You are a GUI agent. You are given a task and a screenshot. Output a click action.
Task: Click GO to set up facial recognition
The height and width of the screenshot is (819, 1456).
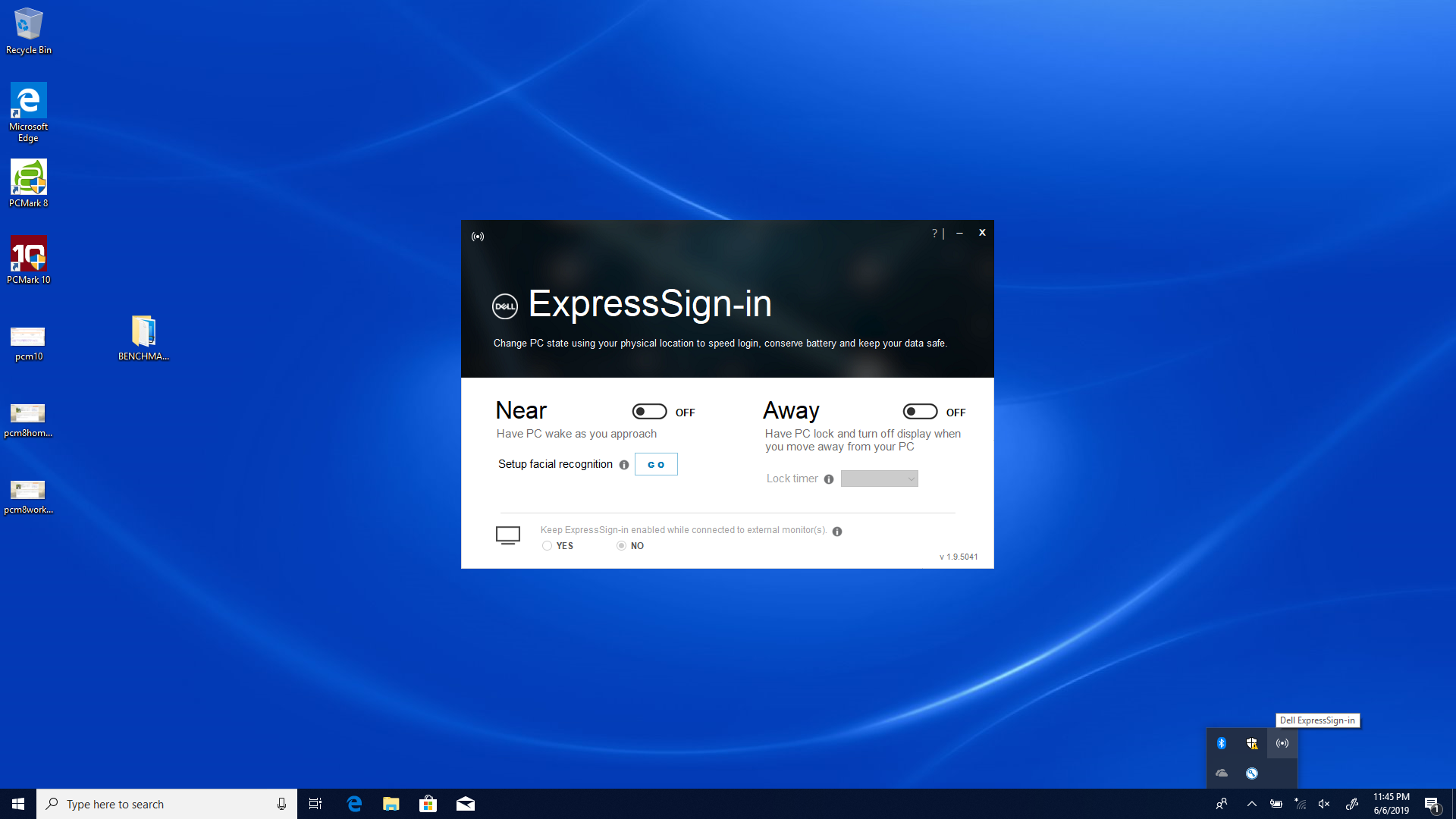click(x=656, y=464)
